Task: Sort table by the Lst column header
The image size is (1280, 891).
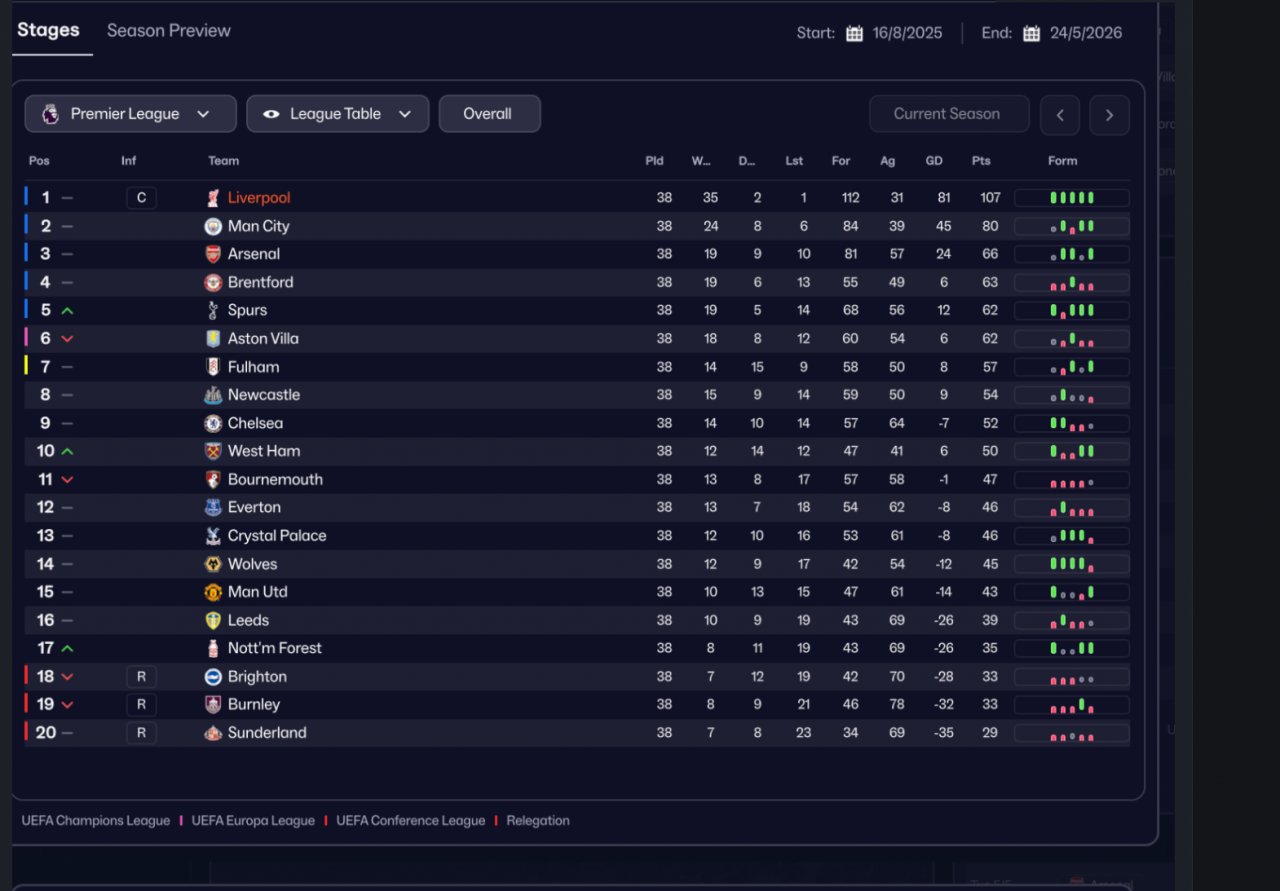Action: point(794,161)
